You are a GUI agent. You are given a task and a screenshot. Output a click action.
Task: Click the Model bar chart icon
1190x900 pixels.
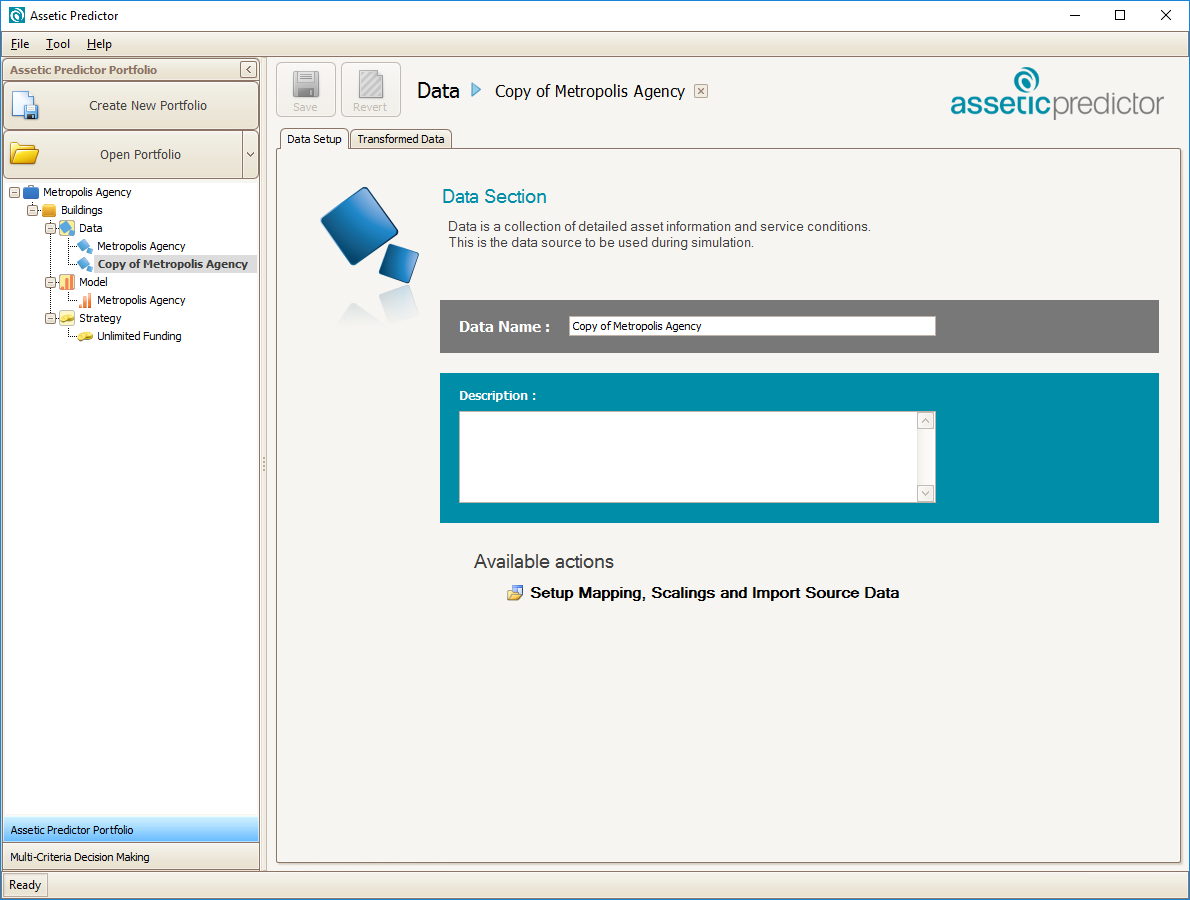point(67,282)
